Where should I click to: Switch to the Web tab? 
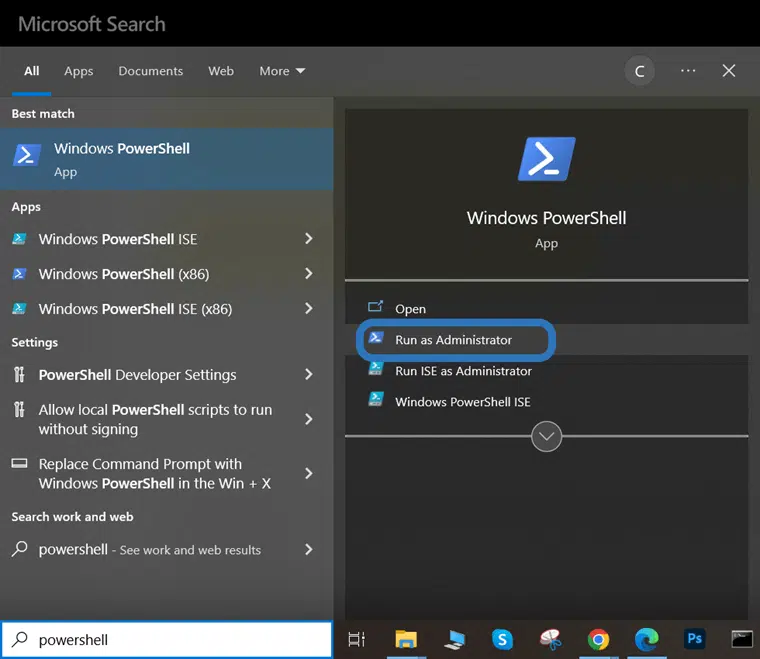[221, 71]
